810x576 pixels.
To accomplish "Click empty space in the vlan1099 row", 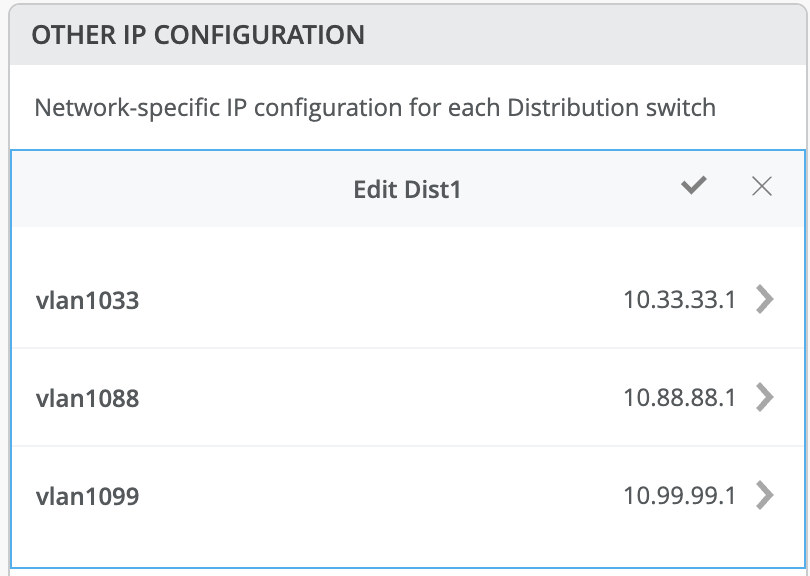I will (x=380, y=496).
